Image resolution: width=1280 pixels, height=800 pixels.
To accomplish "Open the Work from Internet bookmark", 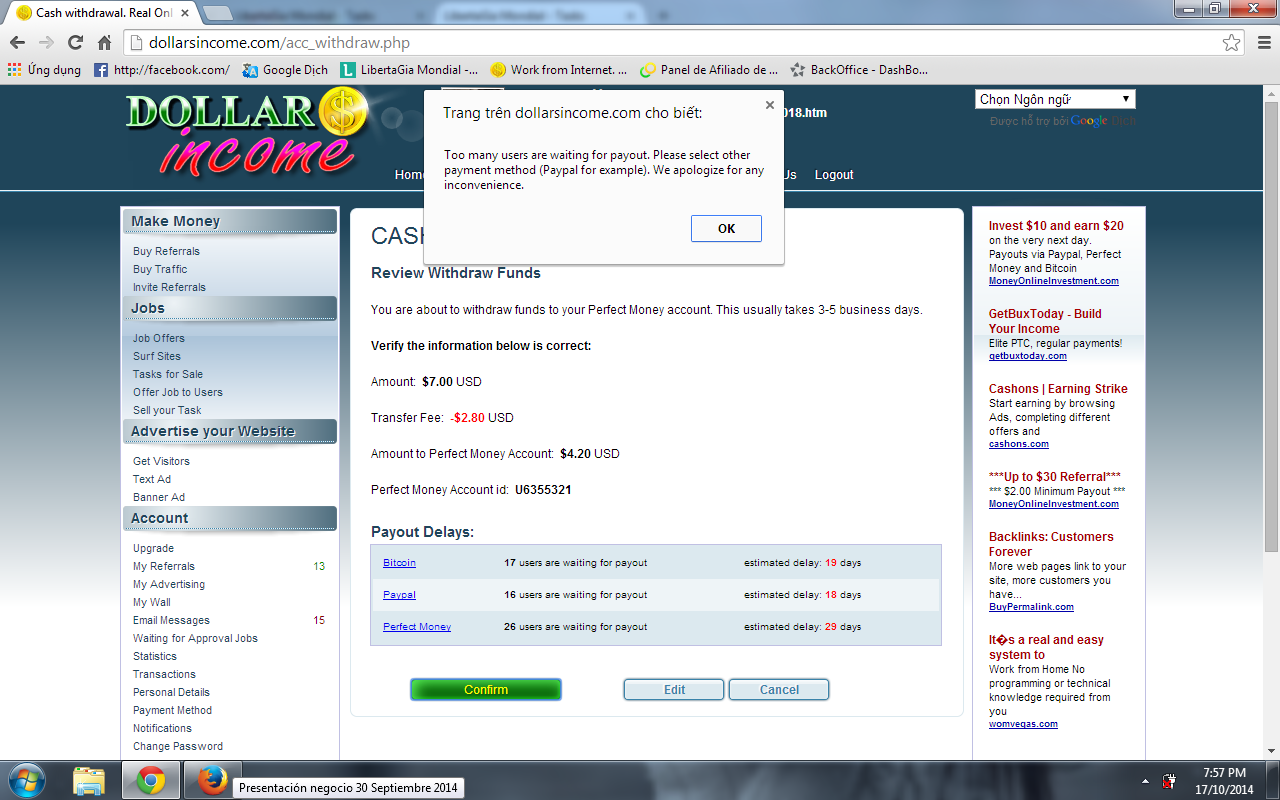I will [559, 70].
